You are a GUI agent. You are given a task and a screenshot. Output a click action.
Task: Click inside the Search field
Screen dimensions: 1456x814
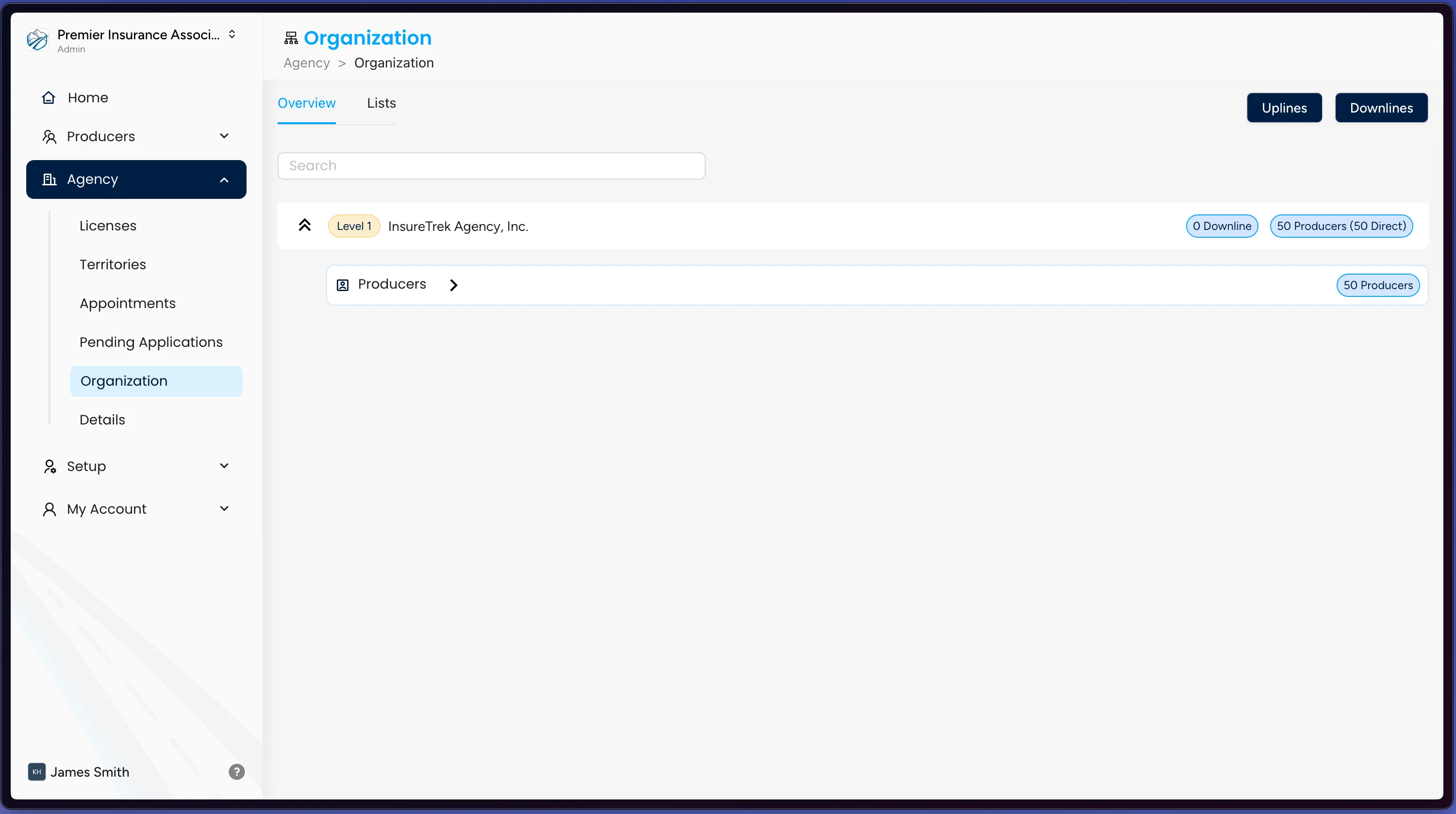pyautogui.click(x=491, y=165)
